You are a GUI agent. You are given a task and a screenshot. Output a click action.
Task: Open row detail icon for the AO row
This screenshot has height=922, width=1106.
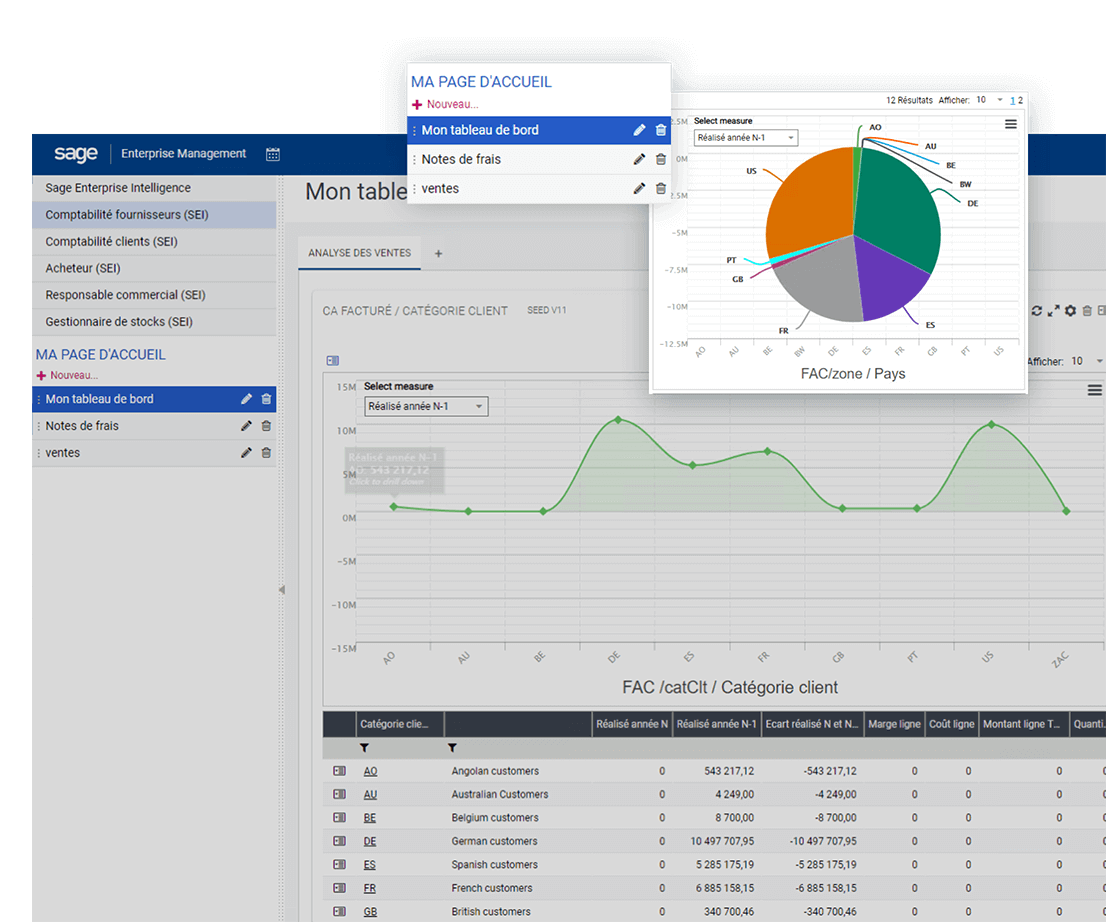pos(339,771)
